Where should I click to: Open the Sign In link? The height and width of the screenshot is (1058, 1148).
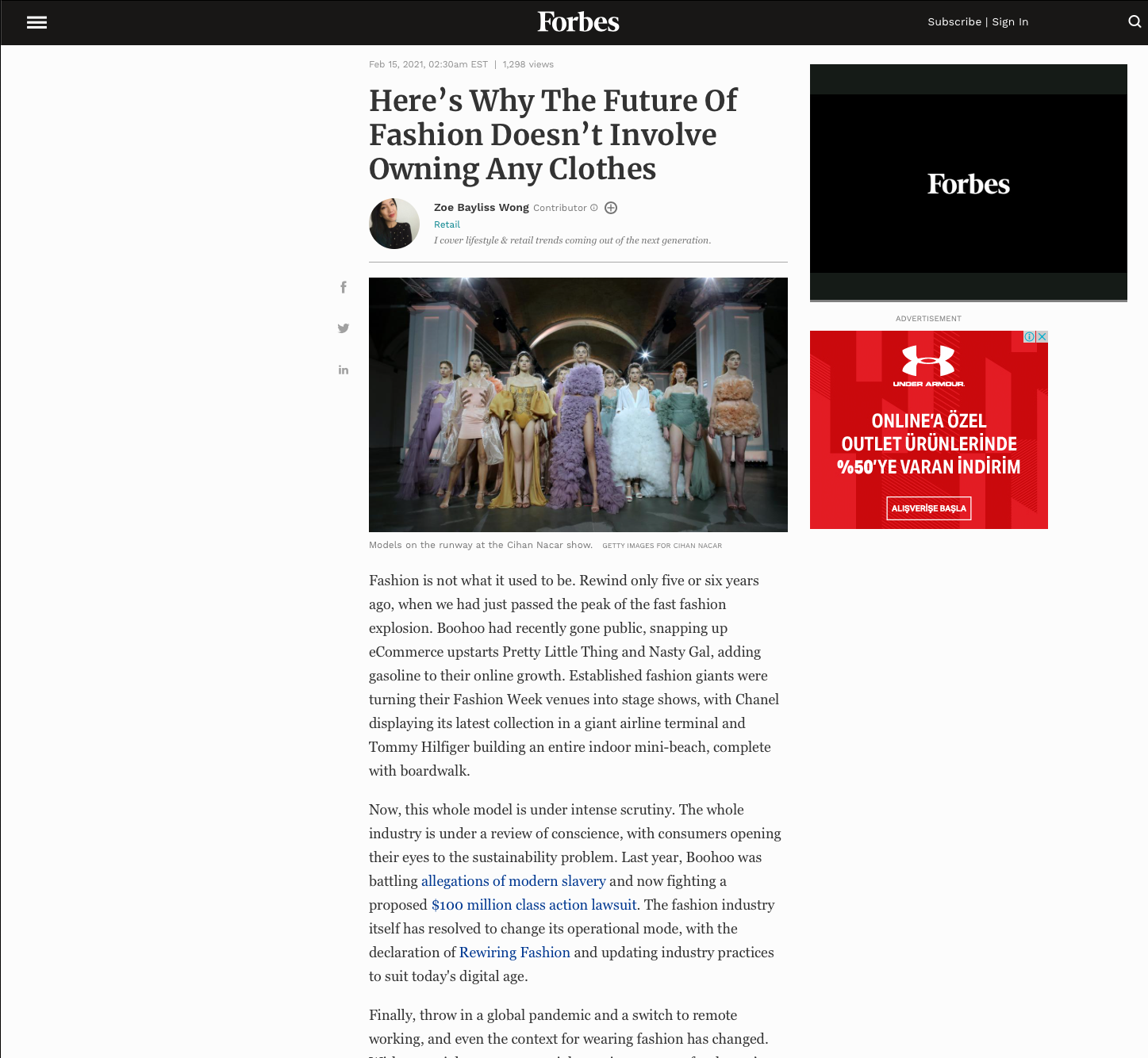pos(1010,21)
